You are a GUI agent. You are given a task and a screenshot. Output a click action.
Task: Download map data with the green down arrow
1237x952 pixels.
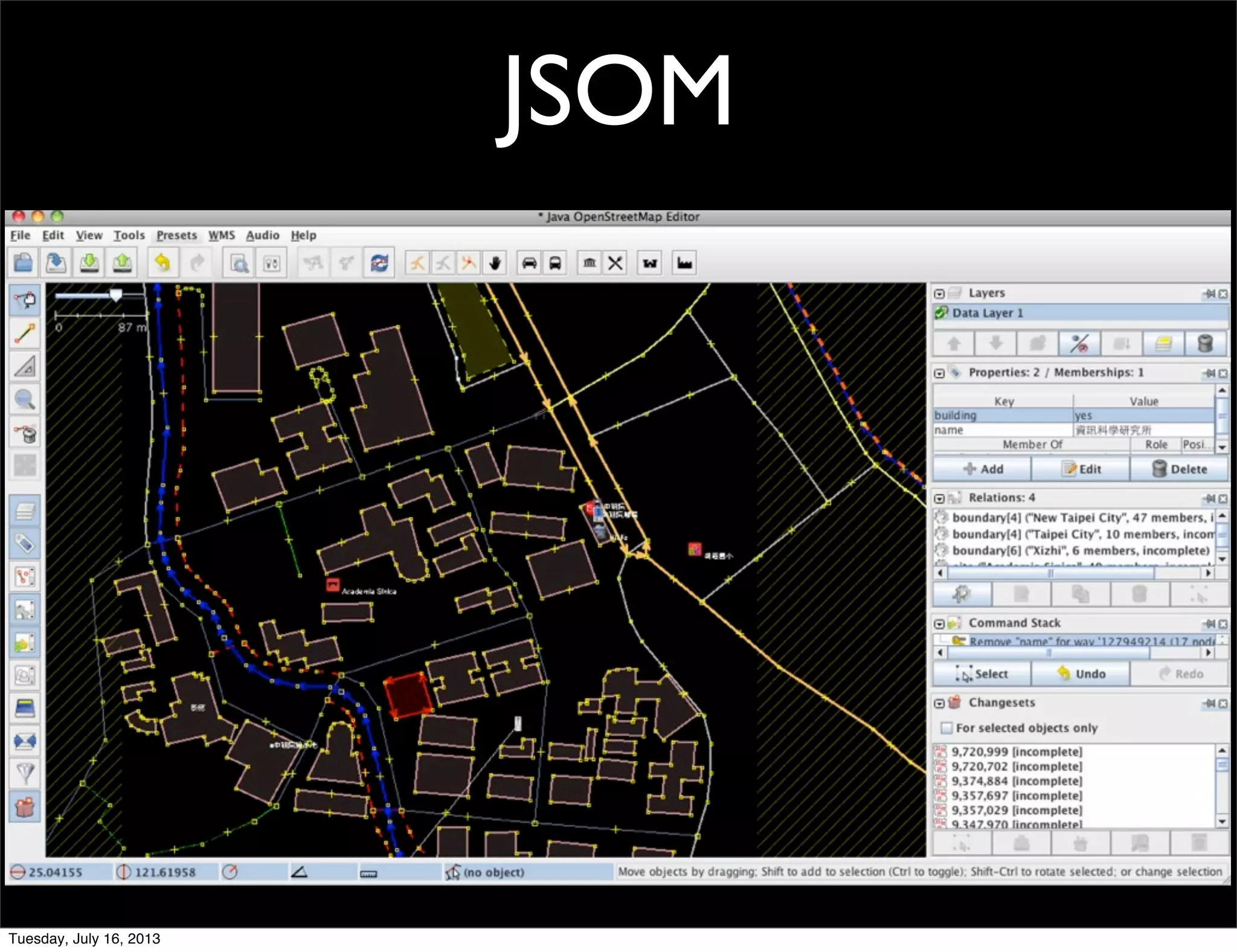tap(89, 263)
